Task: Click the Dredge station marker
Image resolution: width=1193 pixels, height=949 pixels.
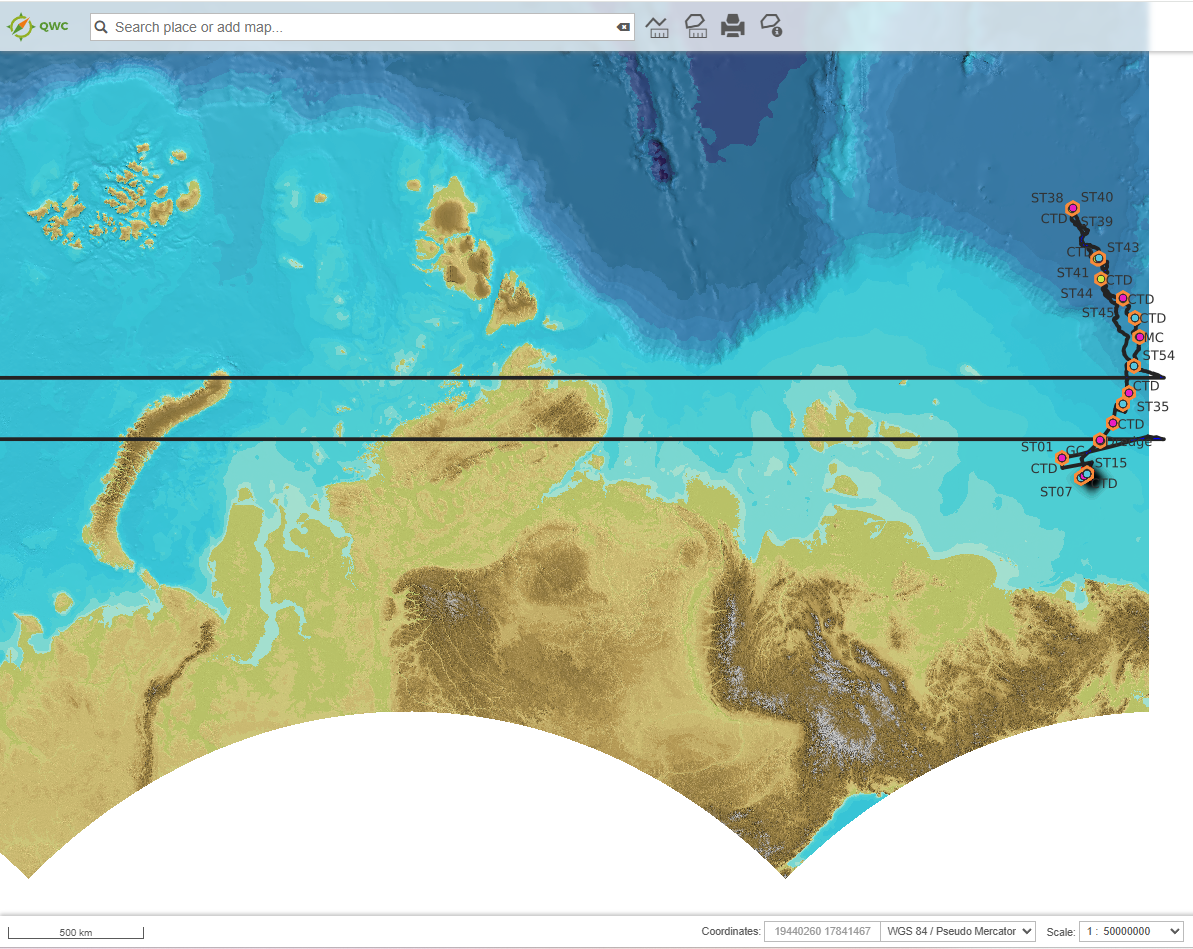Action: click(1100, 440)
